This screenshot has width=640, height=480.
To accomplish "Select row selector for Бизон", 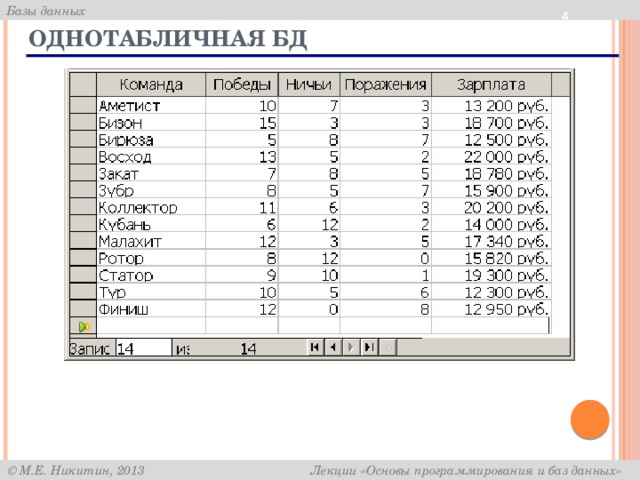I will click(83, 122).
